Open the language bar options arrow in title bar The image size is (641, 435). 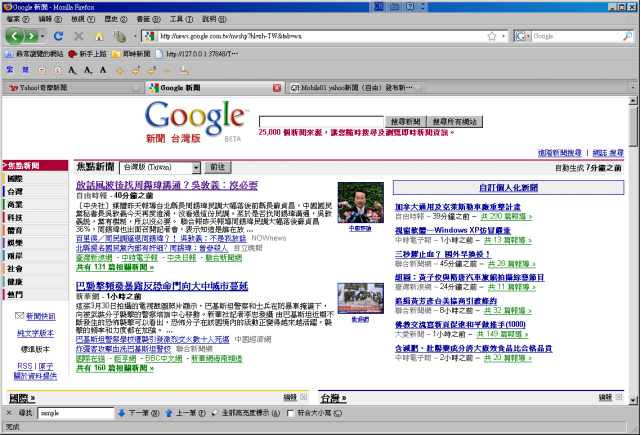point(423,7)
